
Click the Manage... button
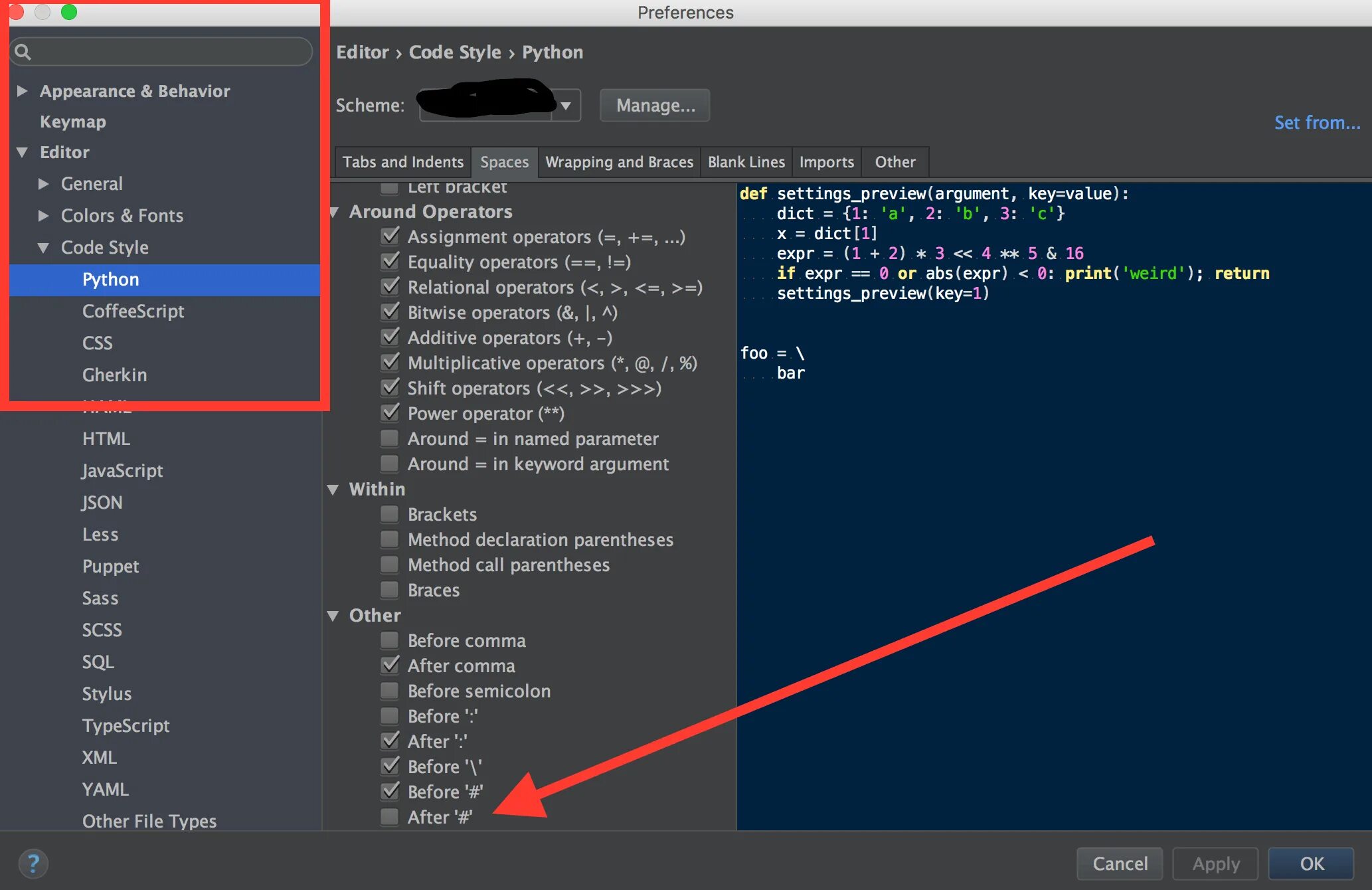click(x=655, y=106)
